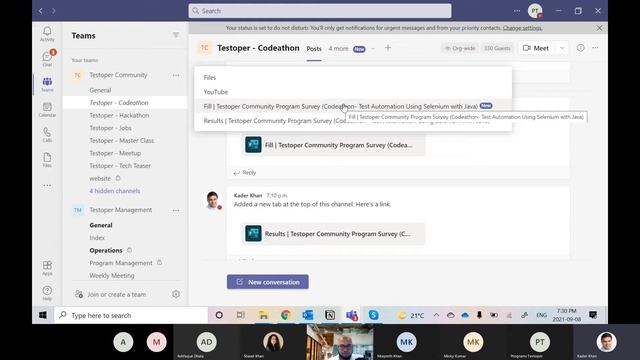640x360 pixels.
Task: Show system tray hidden icons chevron
Action: (x=436, y=315)
